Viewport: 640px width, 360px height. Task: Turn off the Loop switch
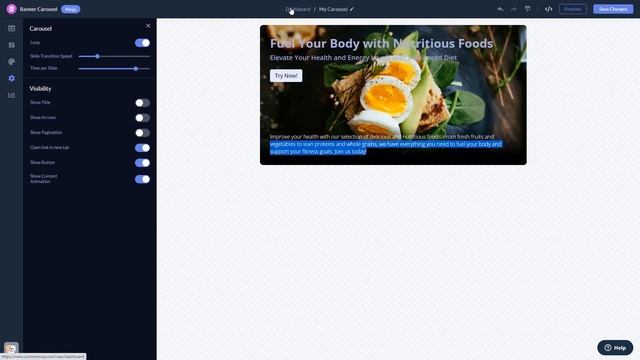point(142,43)
